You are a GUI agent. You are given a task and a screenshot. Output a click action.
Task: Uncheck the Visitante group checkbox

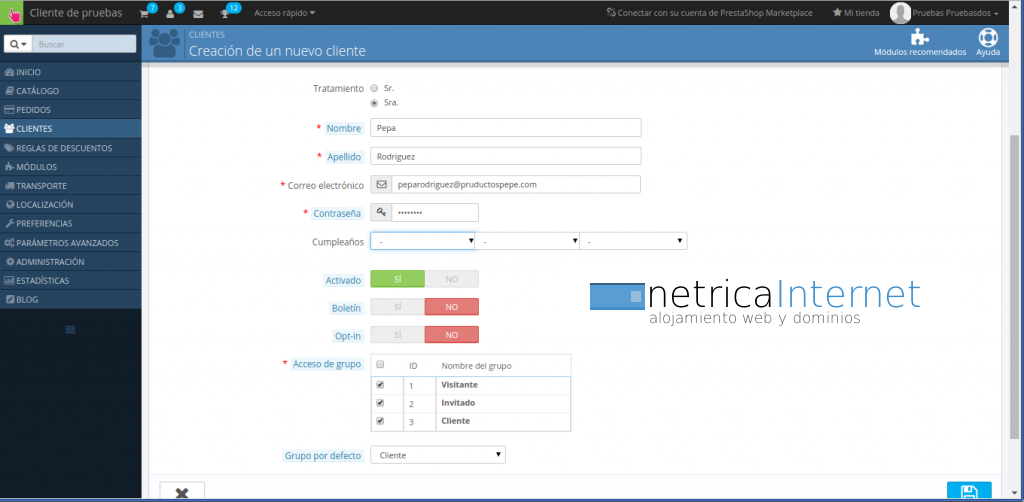(x=380, y=384)
